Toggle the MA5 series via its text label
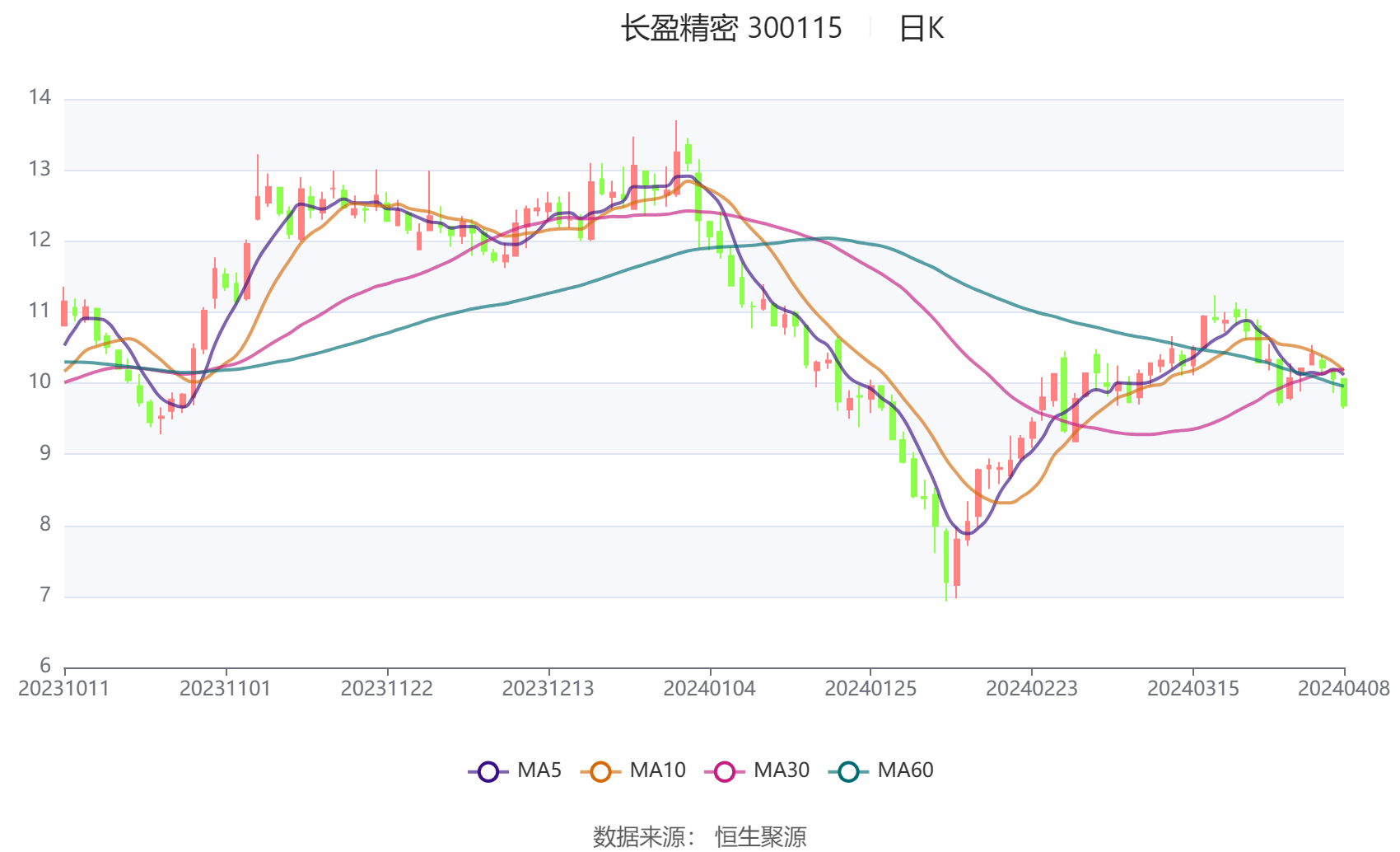The width and height of the screenshot is (1400, 852). coord(539,770)
